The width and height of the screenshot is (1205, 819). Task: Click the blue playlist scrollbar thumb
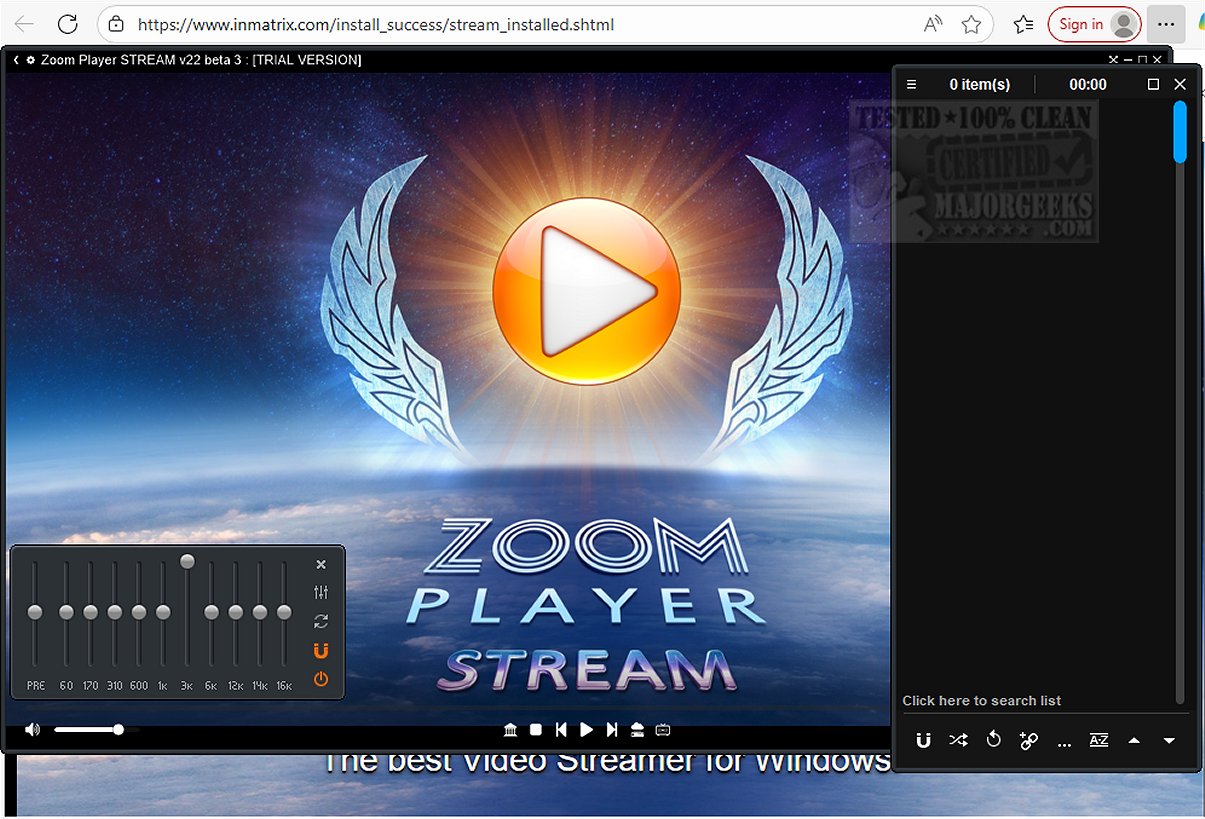[x=1180, y=131]
